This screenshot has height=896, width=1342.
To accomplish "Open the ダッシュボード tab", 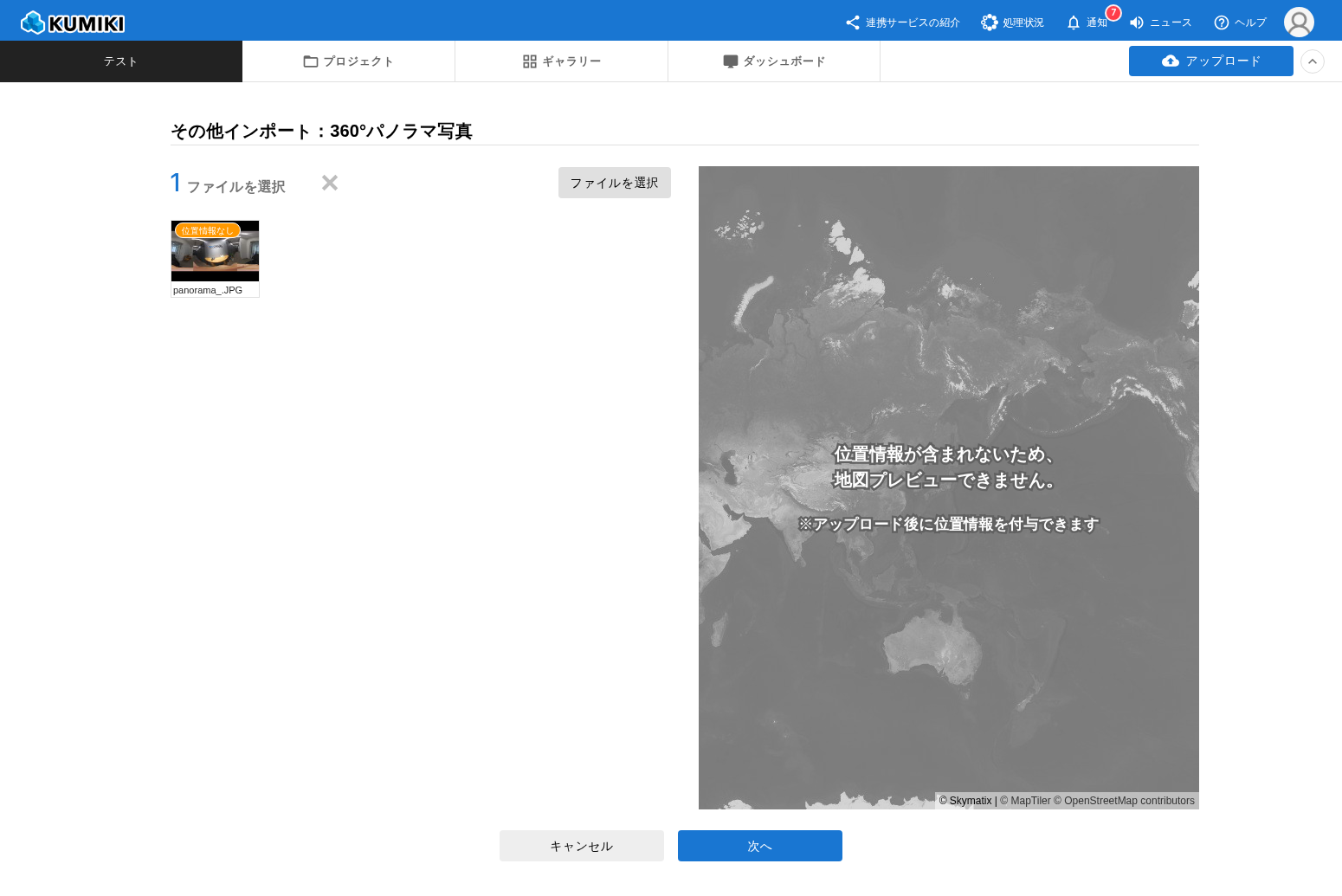I will pos(774,61).
